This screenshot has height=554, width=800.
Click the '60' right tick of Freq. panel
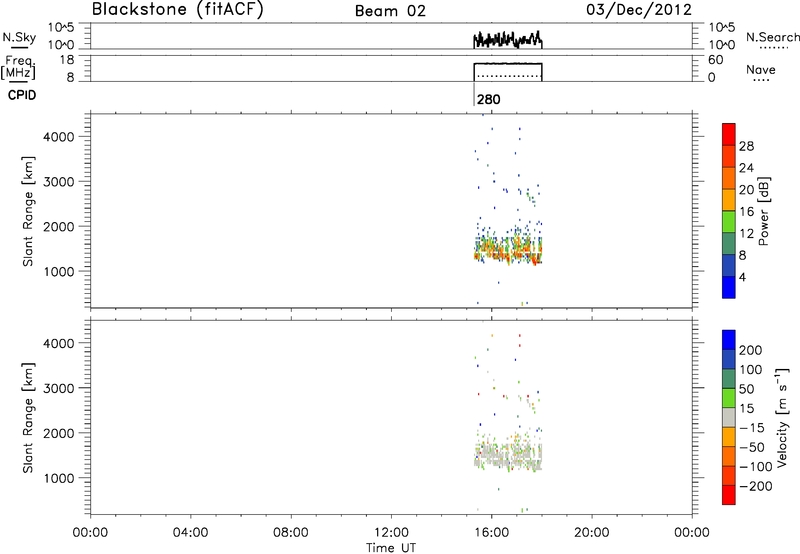click(x=715, y=60)
